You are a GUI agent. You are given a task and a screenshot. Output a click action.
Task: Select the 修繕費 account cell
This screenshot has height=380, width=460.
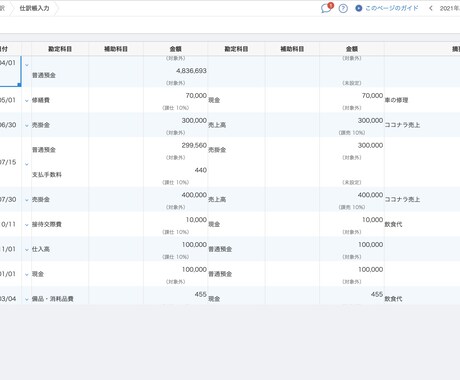[41, 100]
